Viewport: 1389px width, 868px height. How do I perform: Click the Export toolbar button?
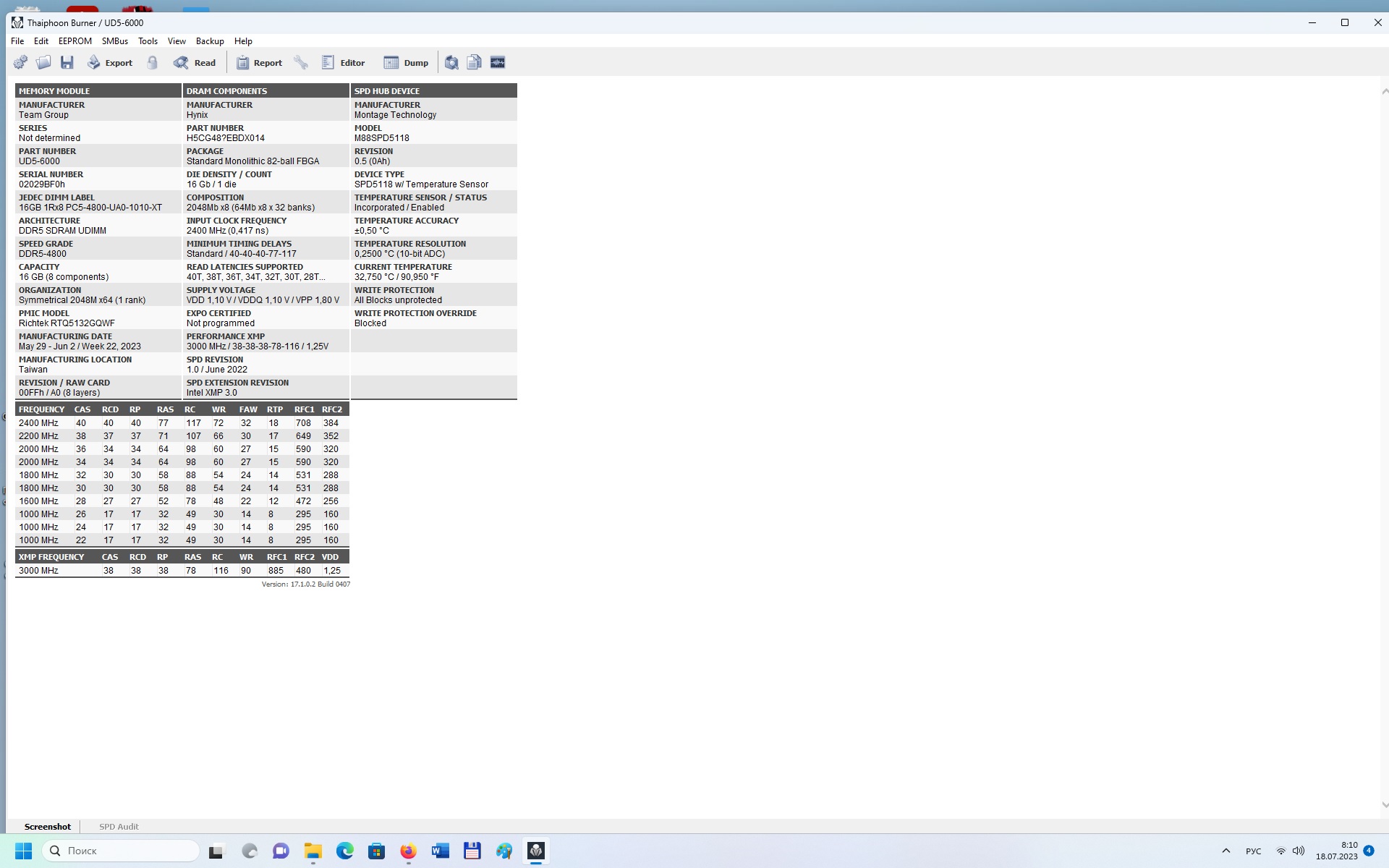pyautogui.click(x=110, y=63)
